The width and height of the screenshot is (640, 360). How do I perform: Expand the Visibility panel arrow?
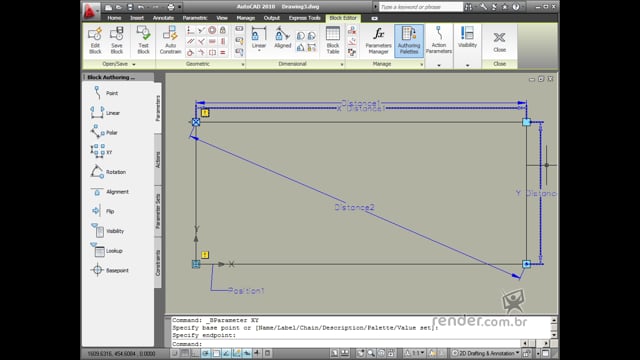tap(467, 65)
